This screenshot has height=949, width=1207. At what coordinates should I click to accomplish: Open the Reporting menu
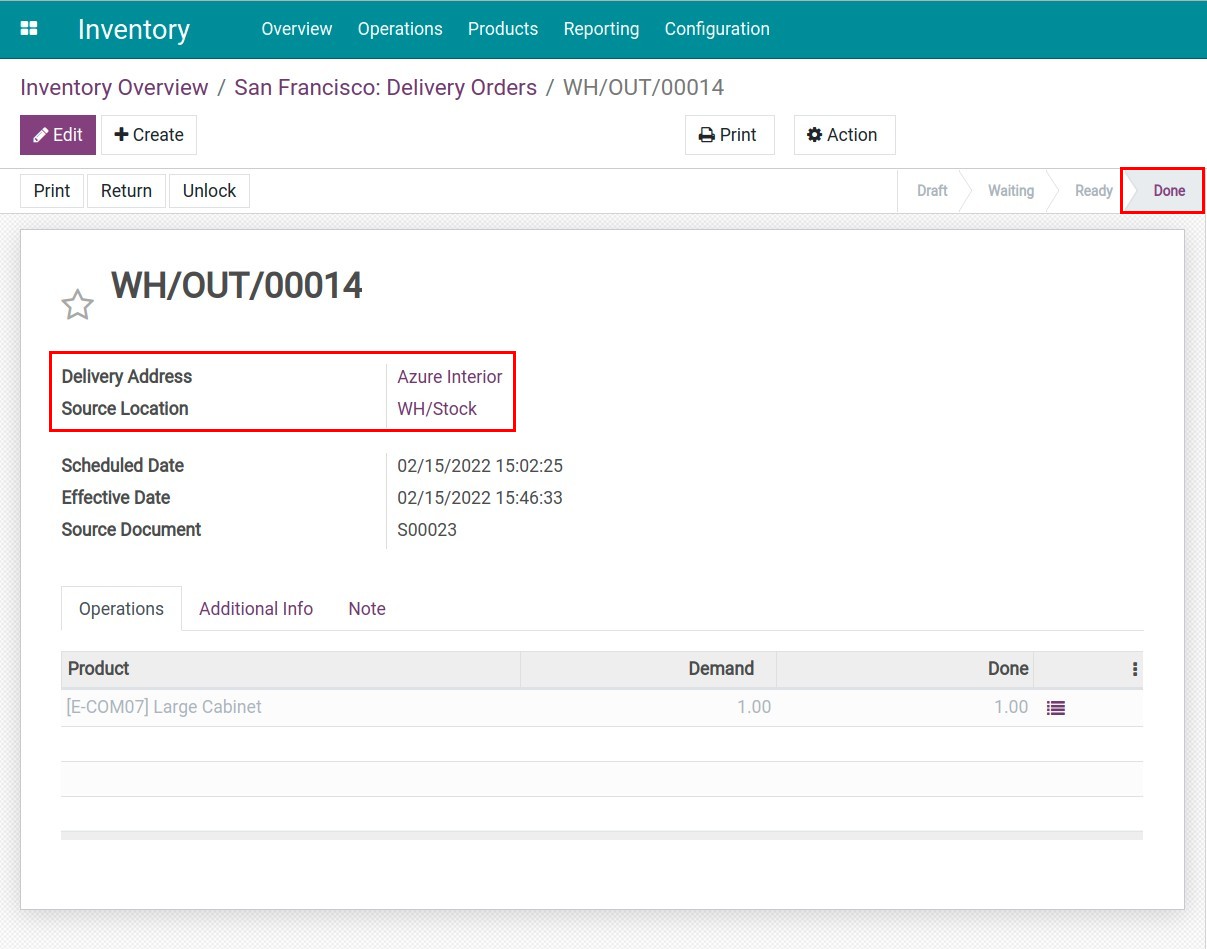coord(601,29)
